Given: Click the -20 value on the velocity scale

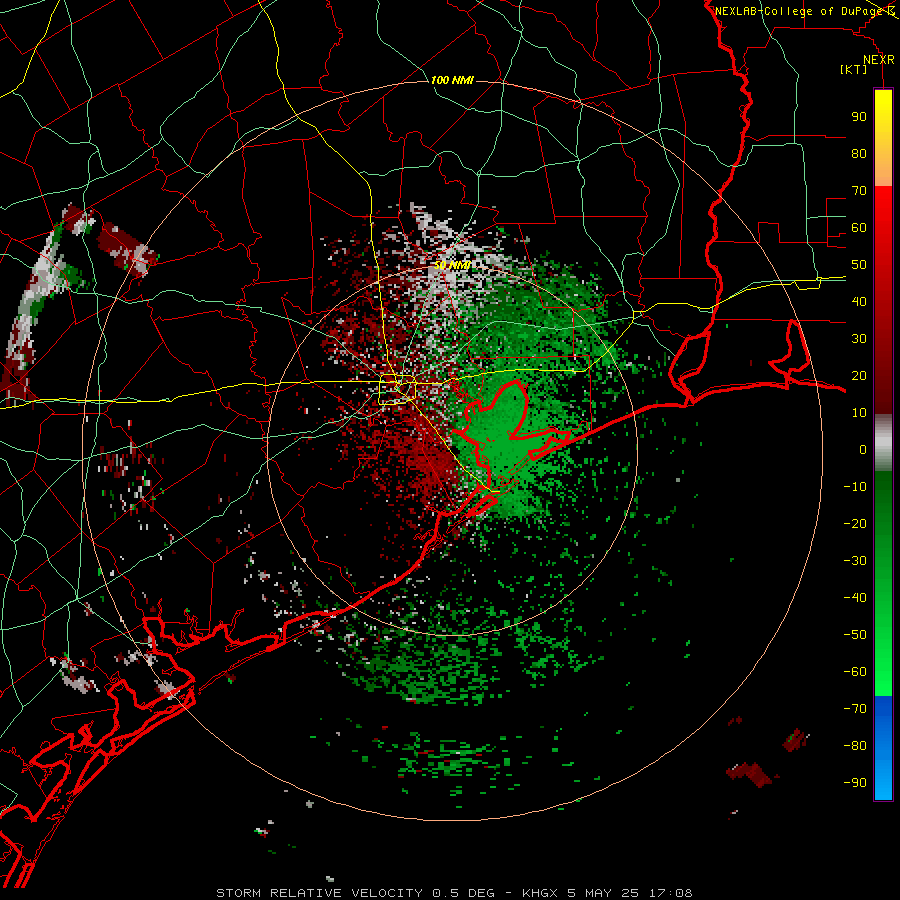Looking at the screenshot, I should coord(855,523).
